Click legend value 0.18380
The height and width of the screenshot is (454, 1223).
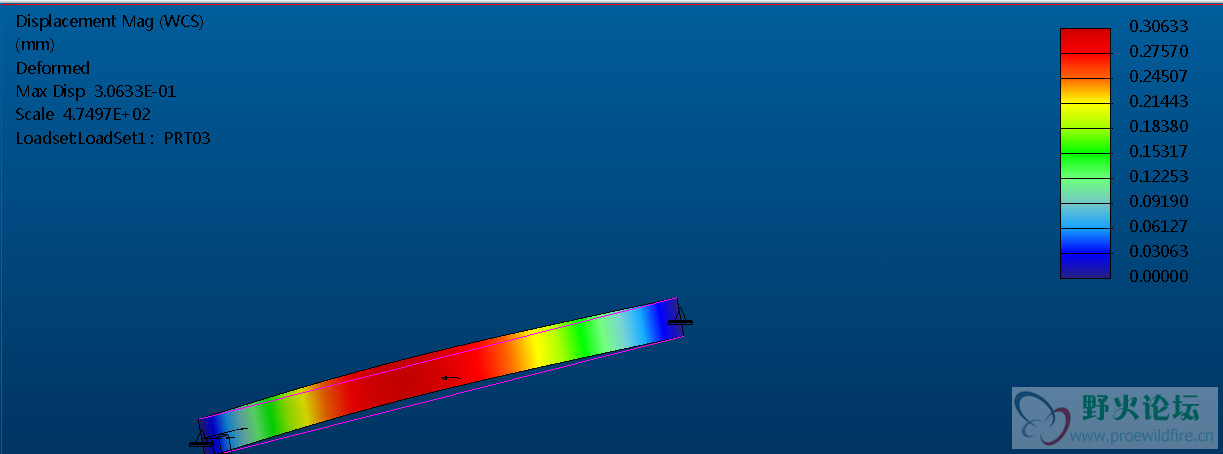[x=1158, y=126]
